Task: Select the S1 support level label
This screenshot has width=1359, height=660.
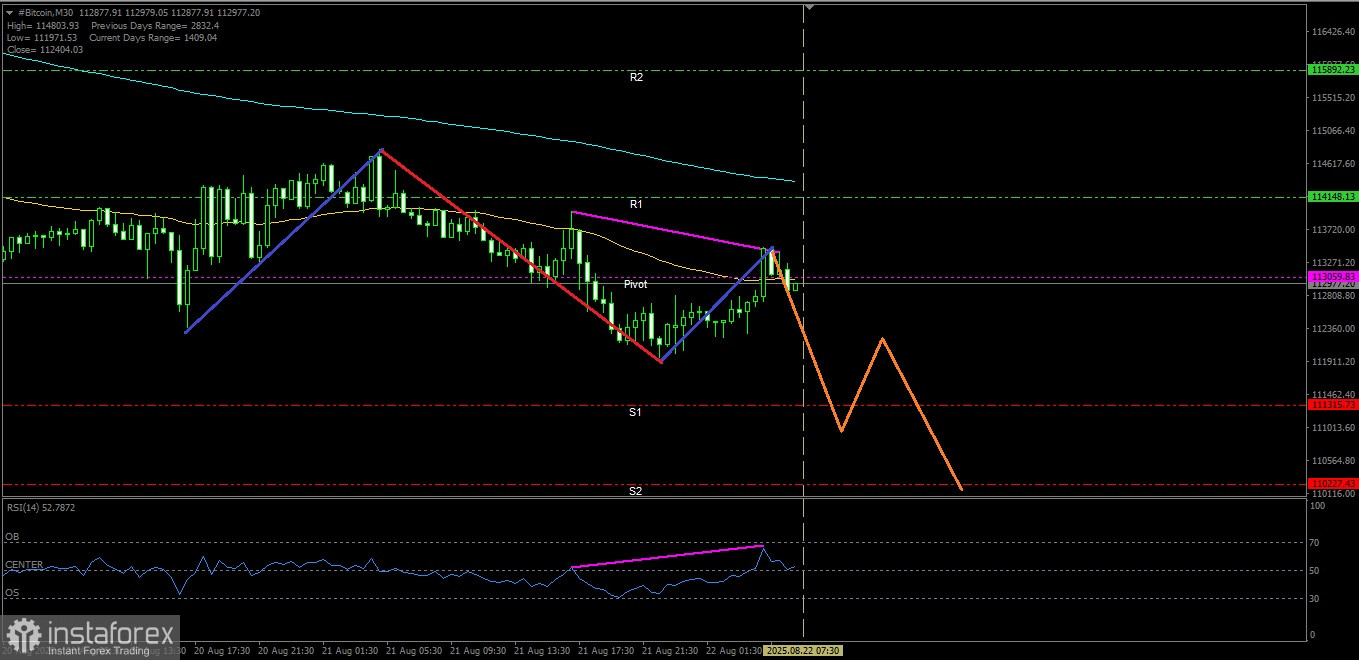Action: click(x=636, y=412)
